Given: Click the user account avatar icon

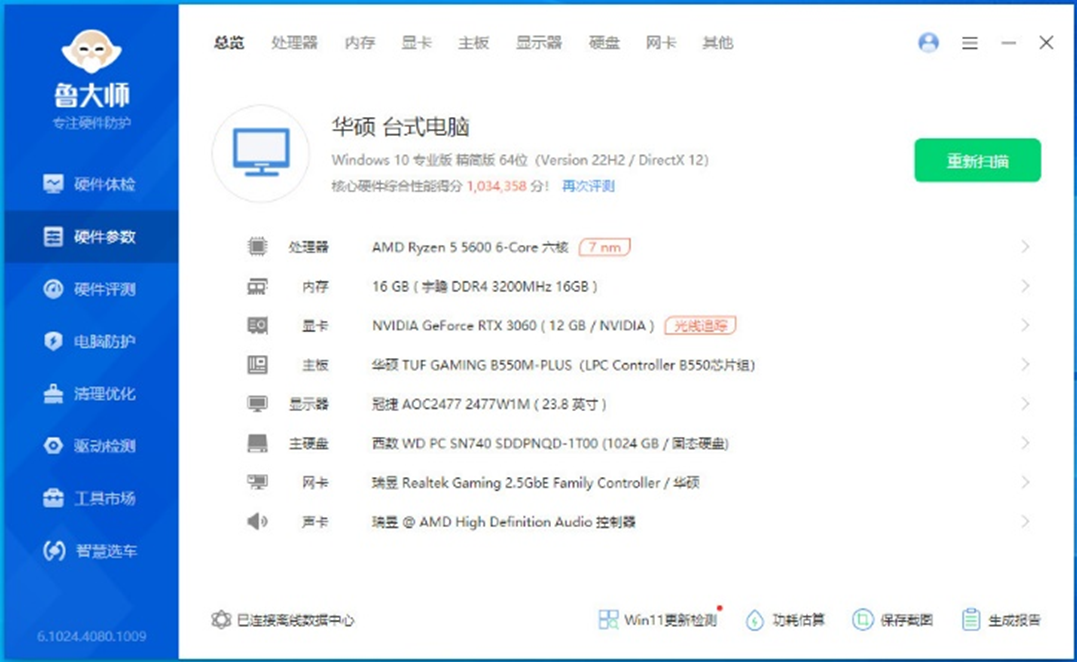Looking at the screenshot, I should [928, 43].
